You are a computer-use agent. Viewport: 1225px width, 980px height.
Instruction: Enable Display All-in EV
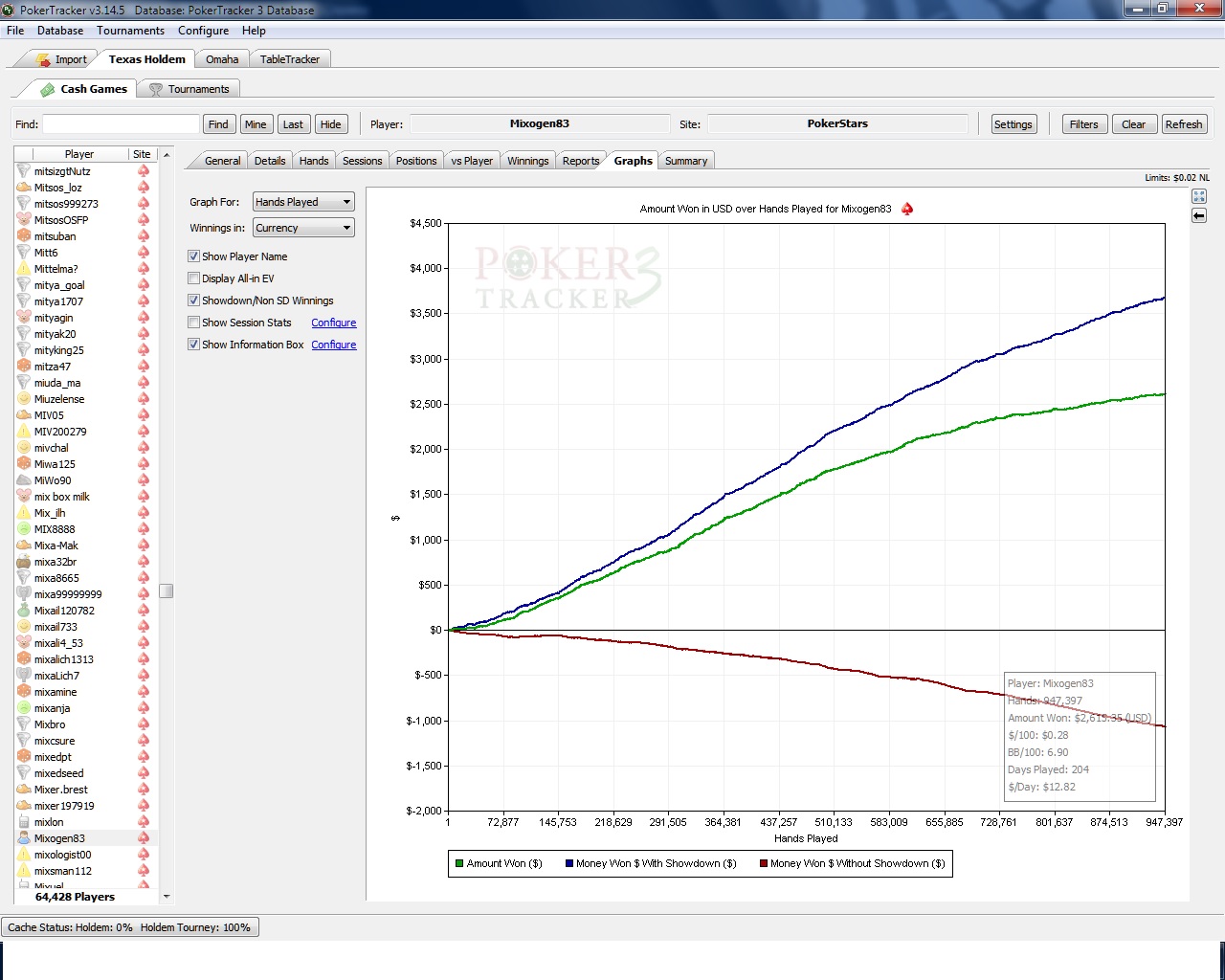pyautogui.click(x=194, y=278)
